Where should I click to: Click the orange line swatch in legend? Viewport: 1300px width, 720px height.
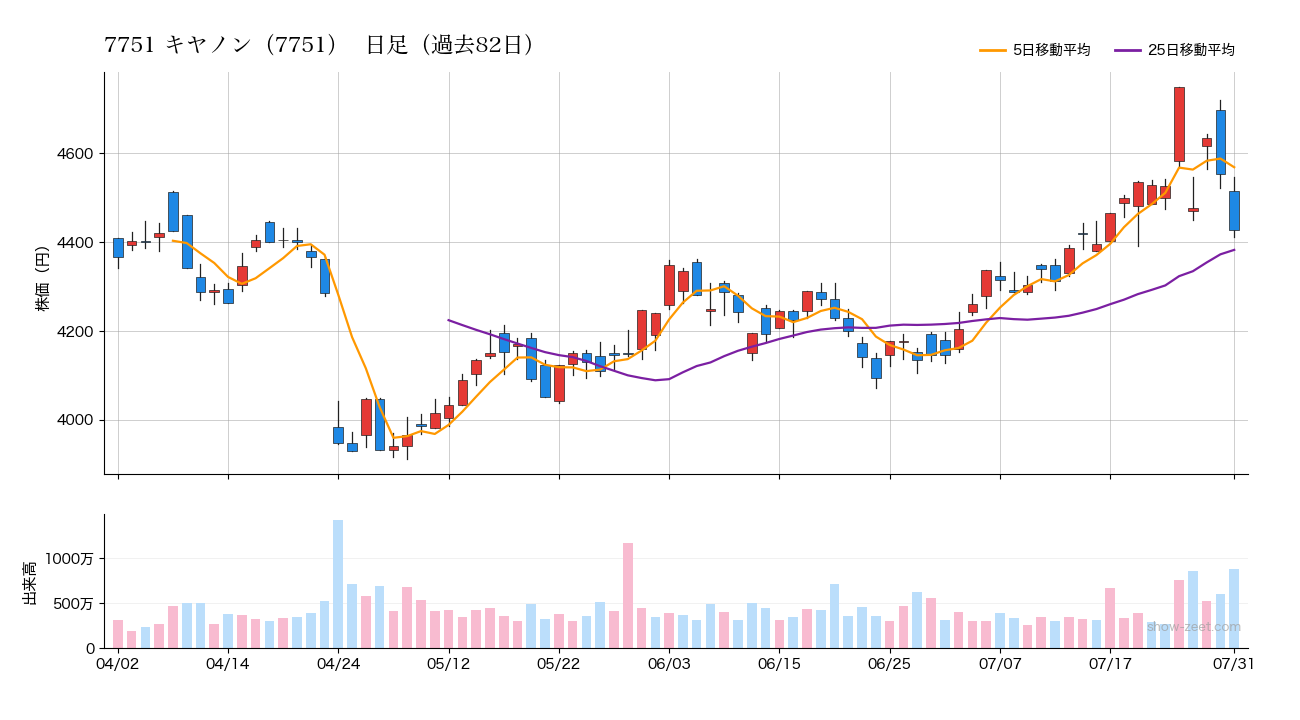993,50
